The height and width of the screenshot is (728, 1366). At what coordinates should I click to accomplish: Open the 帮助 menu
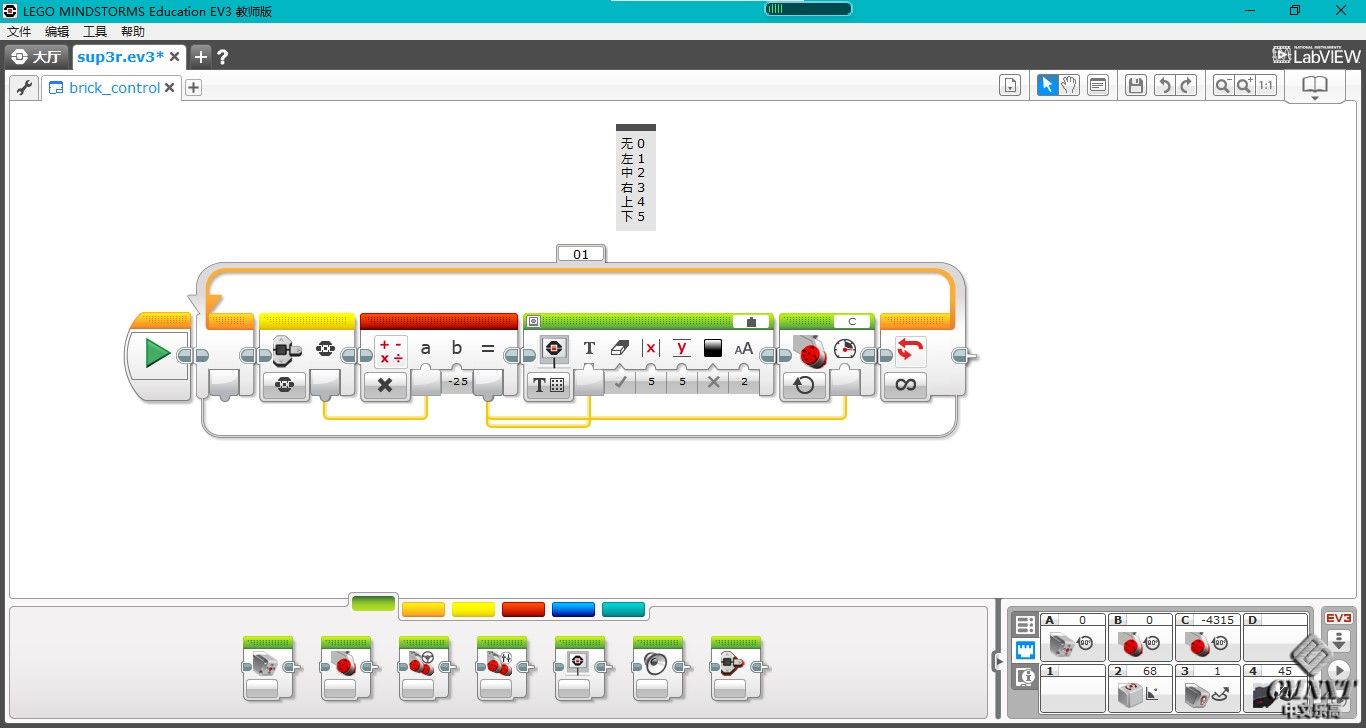(133, 32)
